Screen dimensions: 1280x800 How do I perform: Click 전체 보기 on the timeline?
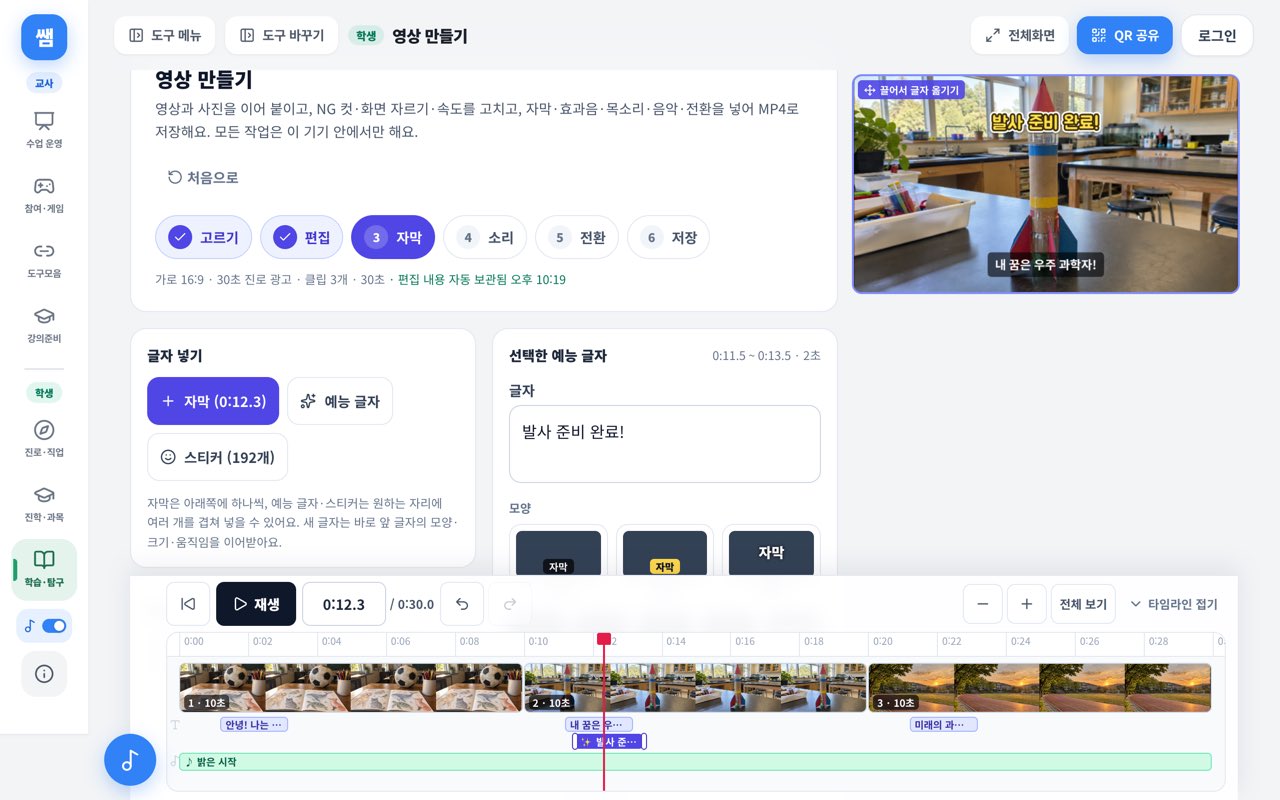tap(1083, 604)
